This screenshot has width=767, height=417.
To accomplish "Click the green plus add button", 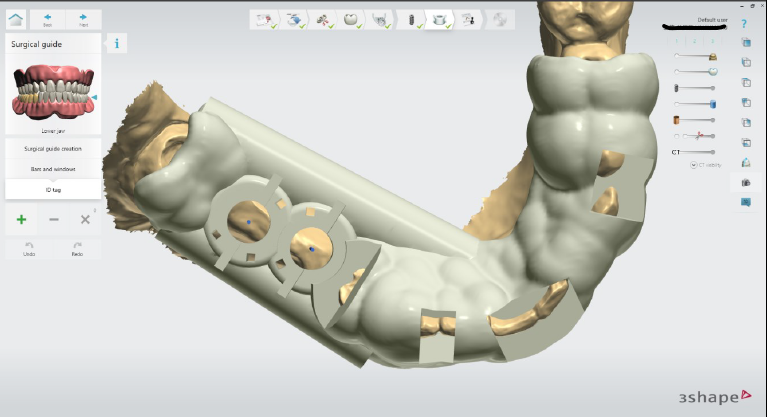I will pos(22,219).
